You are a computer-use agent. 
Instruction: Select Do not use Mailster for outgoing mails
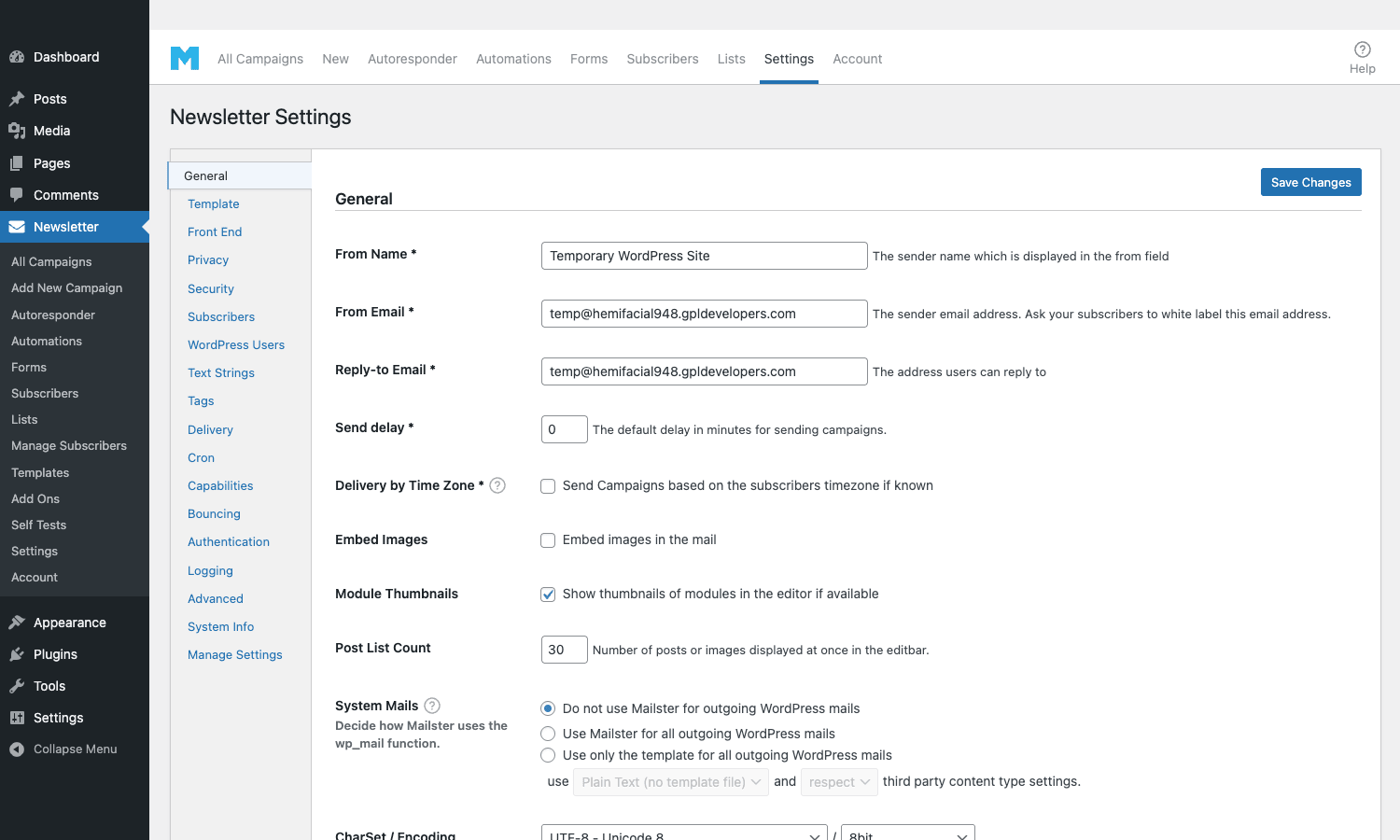pos(548,708)
